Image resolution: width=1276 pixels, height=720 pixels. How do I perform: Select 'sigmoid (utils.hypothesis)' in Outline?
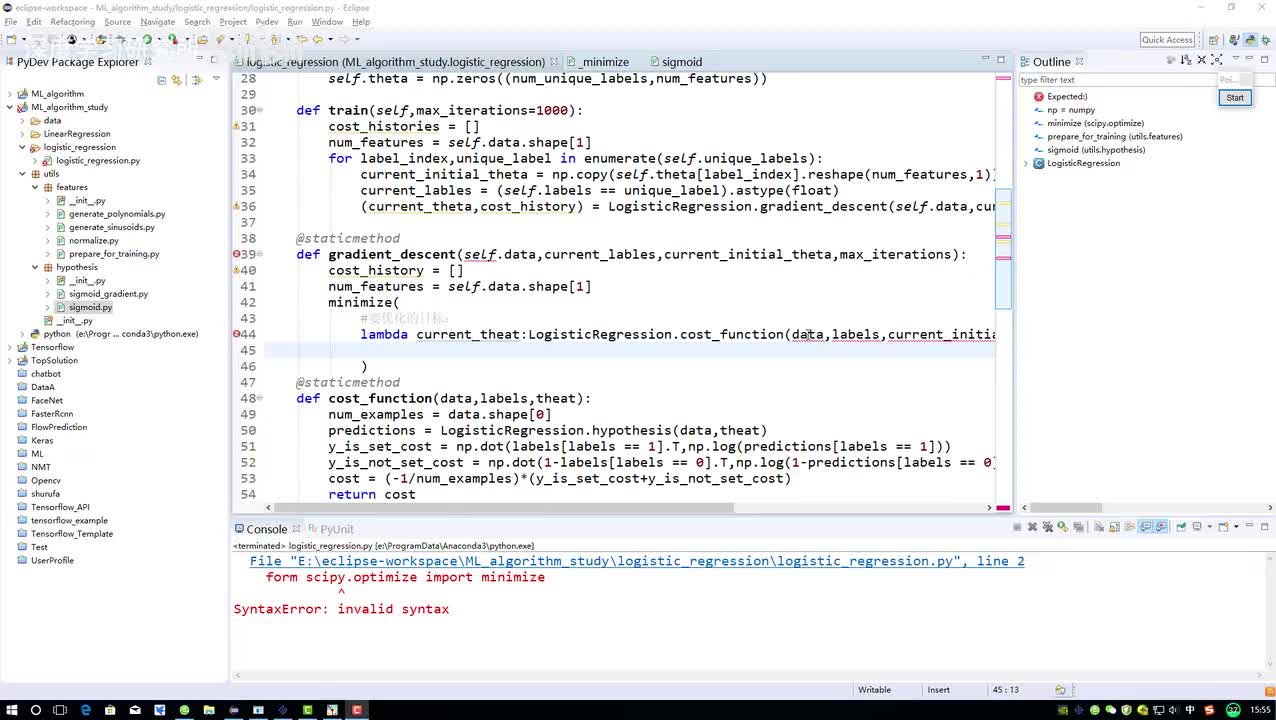(1096, 150)
